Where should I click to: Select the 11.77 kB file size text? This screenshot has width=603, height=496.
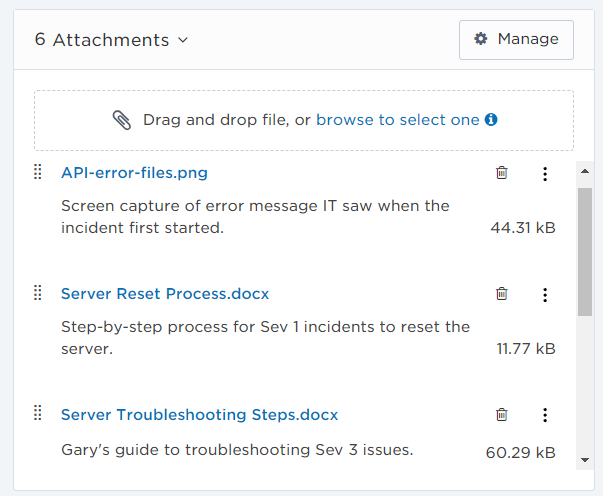(526, 349)
